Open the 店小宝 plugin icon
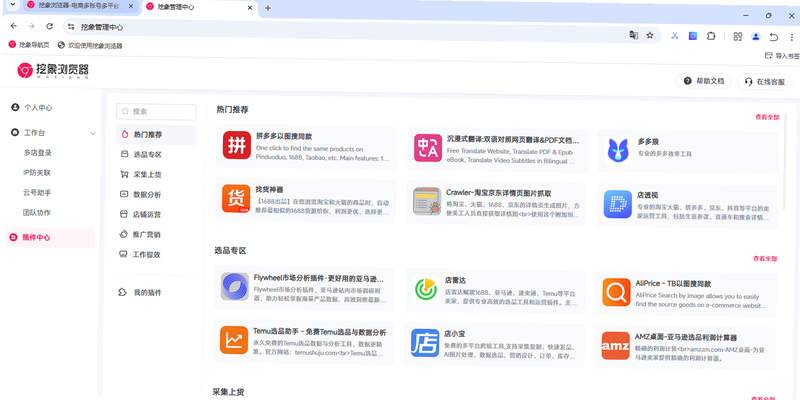Viewport: 800px width, 400px height. coord(424,343)
